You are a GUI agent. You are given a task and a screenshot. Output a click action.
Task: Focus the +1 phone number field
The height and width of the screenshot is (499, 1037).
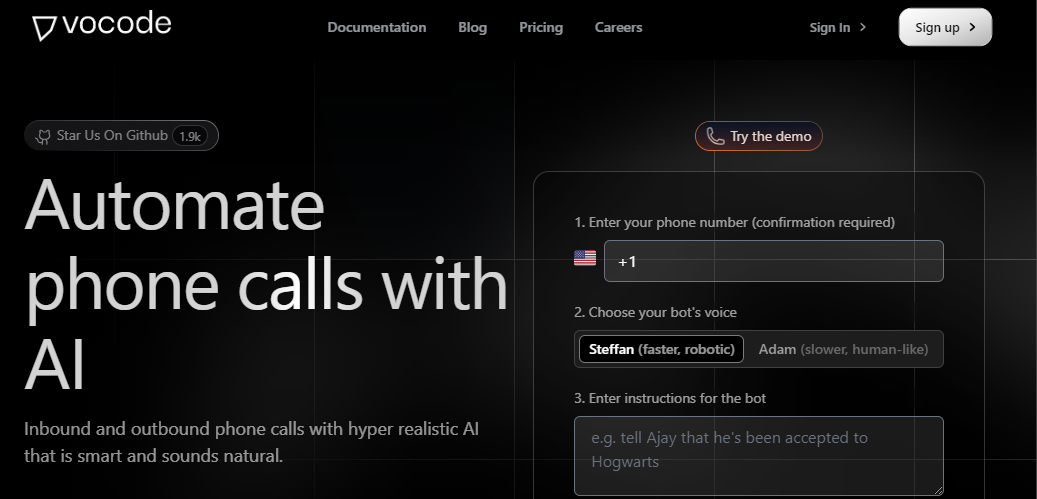(773, 261)
